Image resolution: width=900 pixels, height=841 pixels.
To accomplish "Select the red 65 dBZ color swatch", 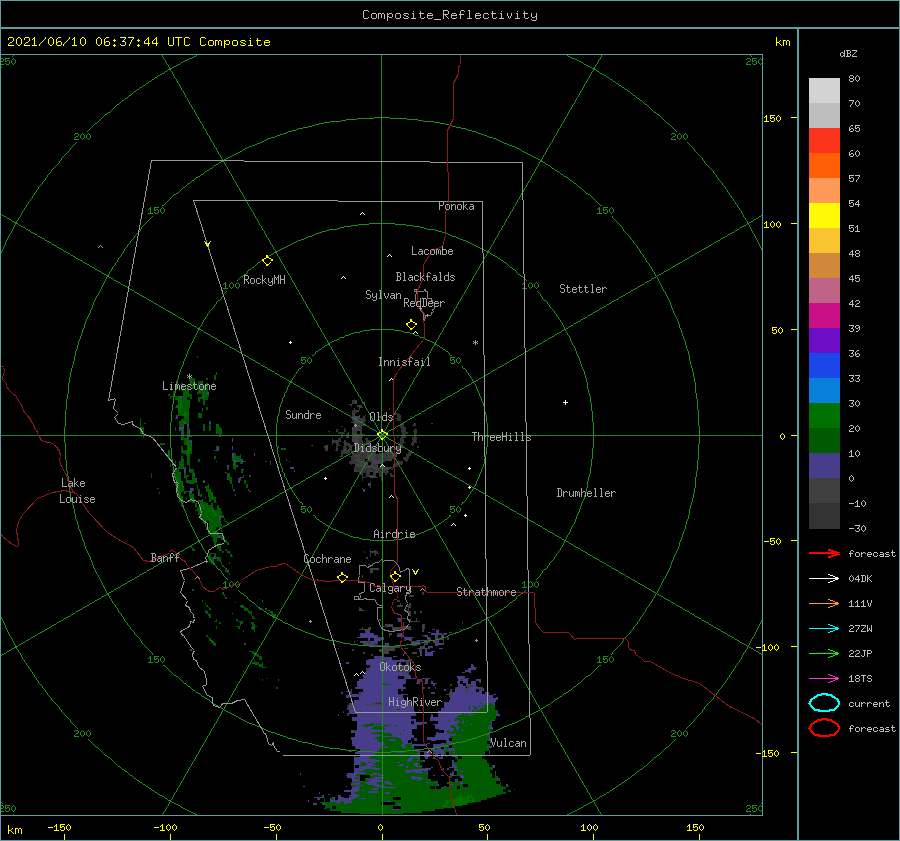I will tap(824, 141).
